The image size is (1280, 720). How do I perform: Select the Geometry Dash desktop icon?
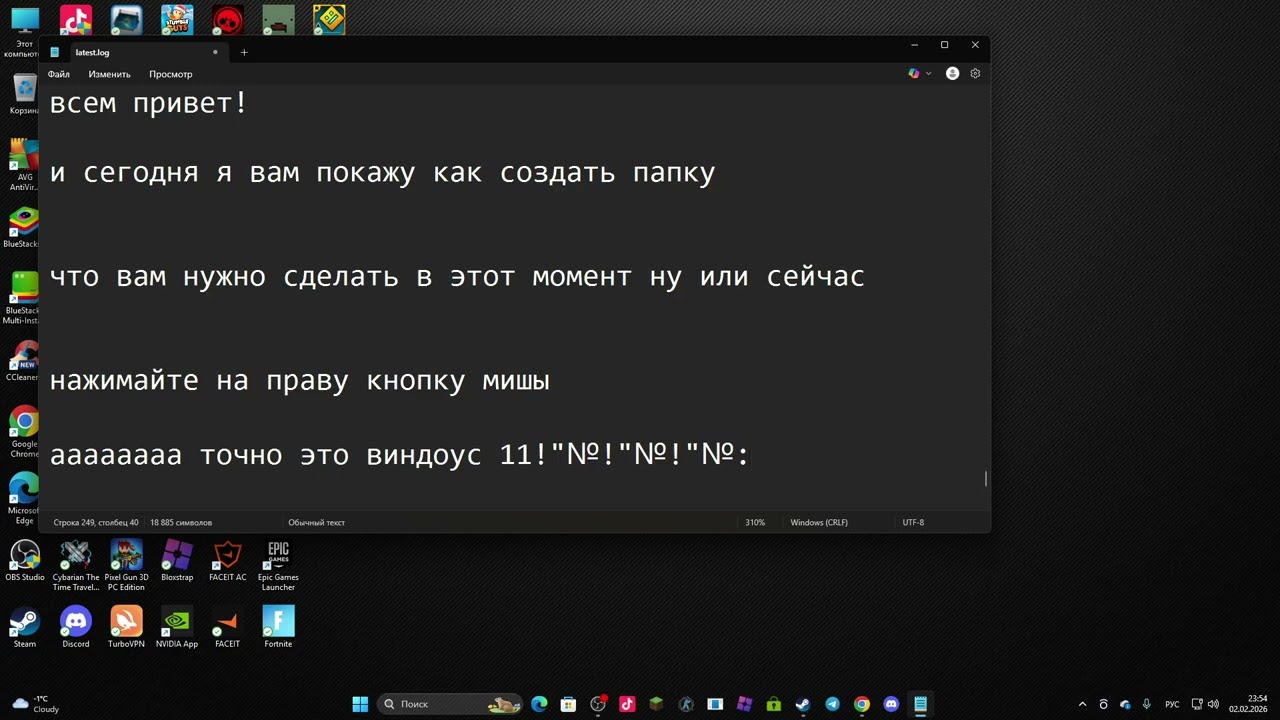(x=329, y=20)
